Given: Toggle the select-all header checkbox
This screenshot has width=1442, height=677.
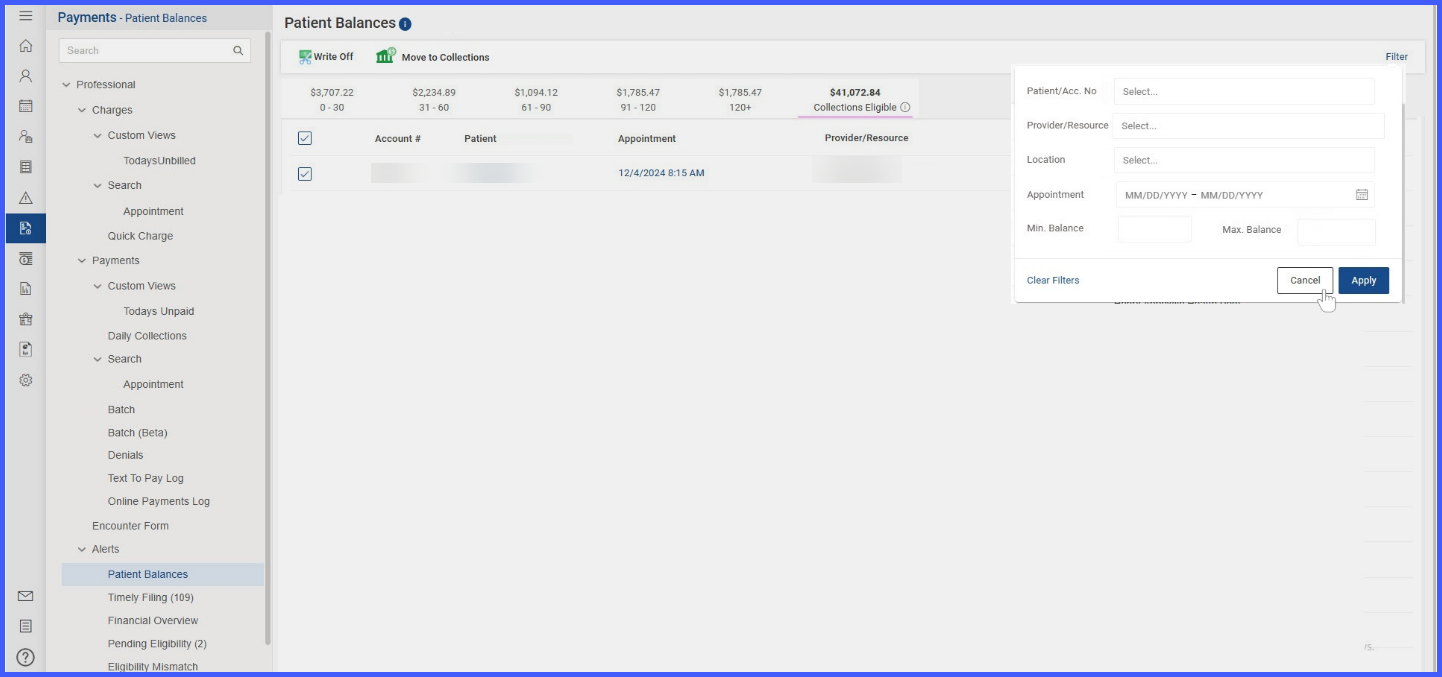Looking at the screenshot, I should point(305,138).
